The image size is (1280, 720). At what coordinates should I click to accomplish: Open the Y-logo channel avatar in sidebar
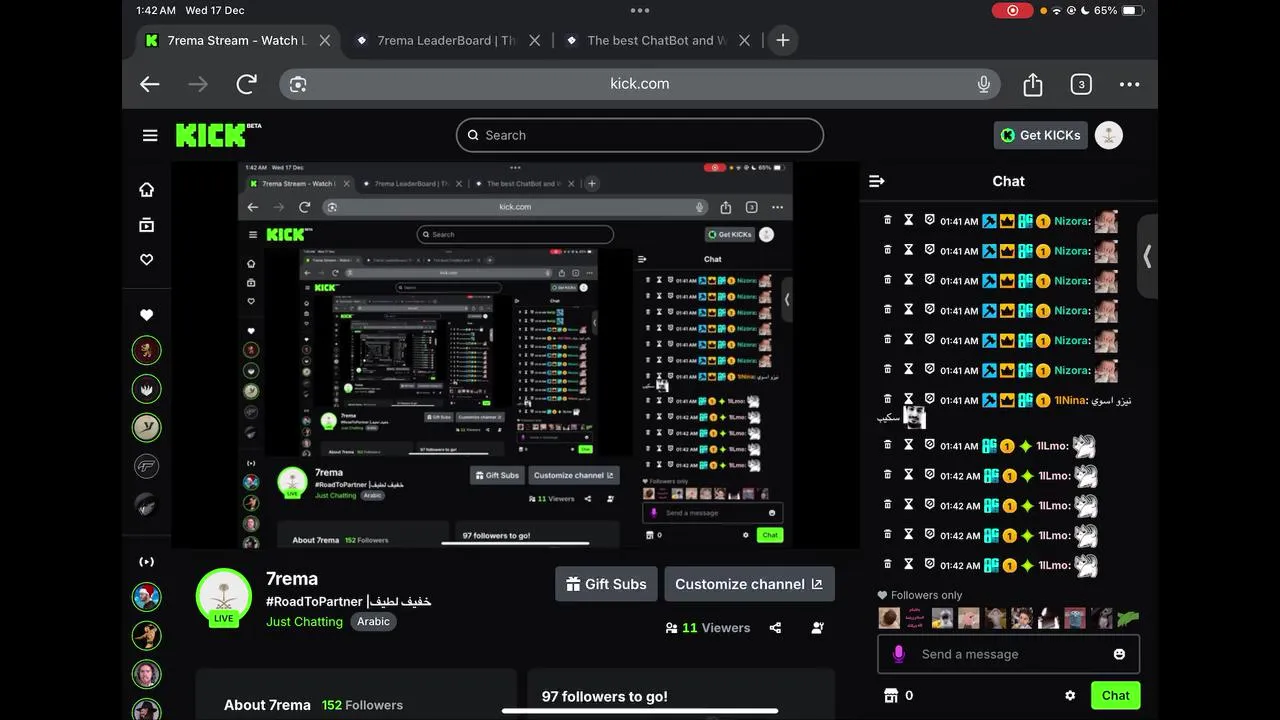(x=147, y=427)
